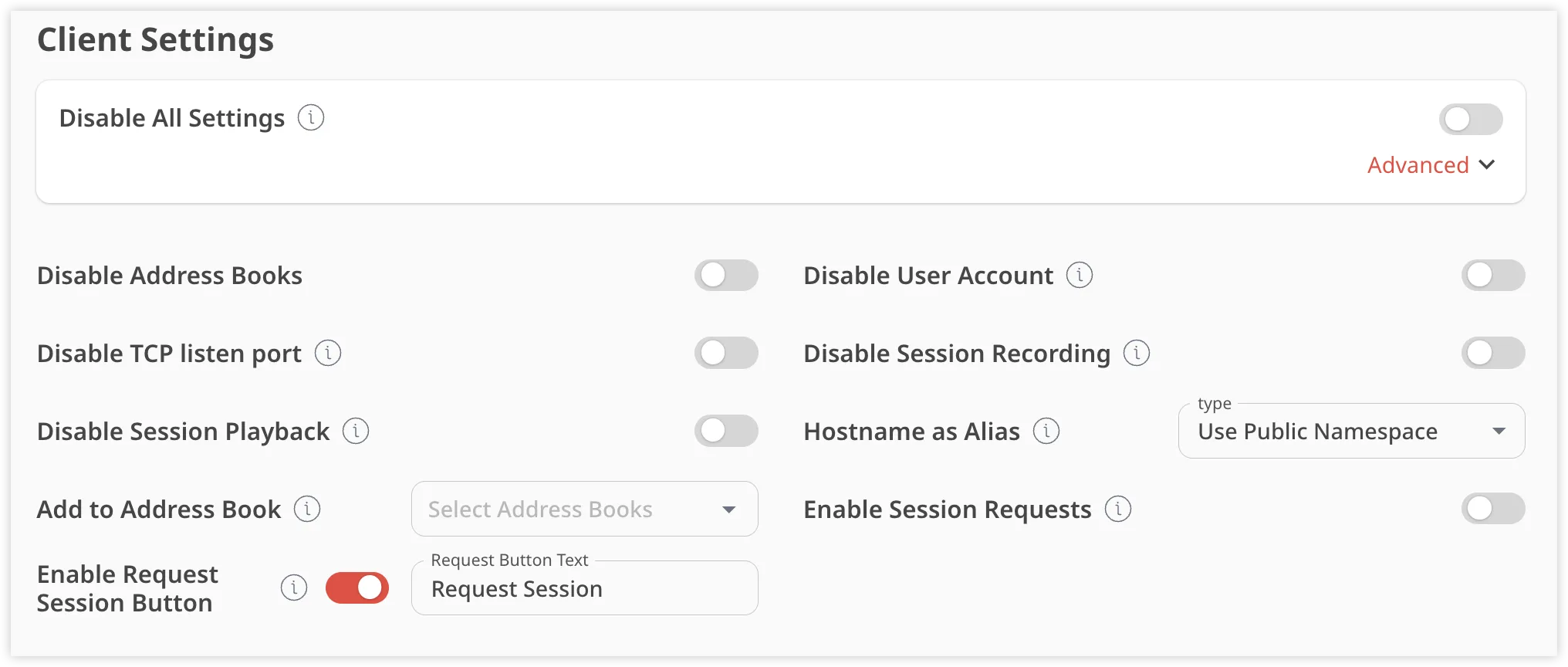
Task: View info for Add to Address Book
Action: click(308, 510)
